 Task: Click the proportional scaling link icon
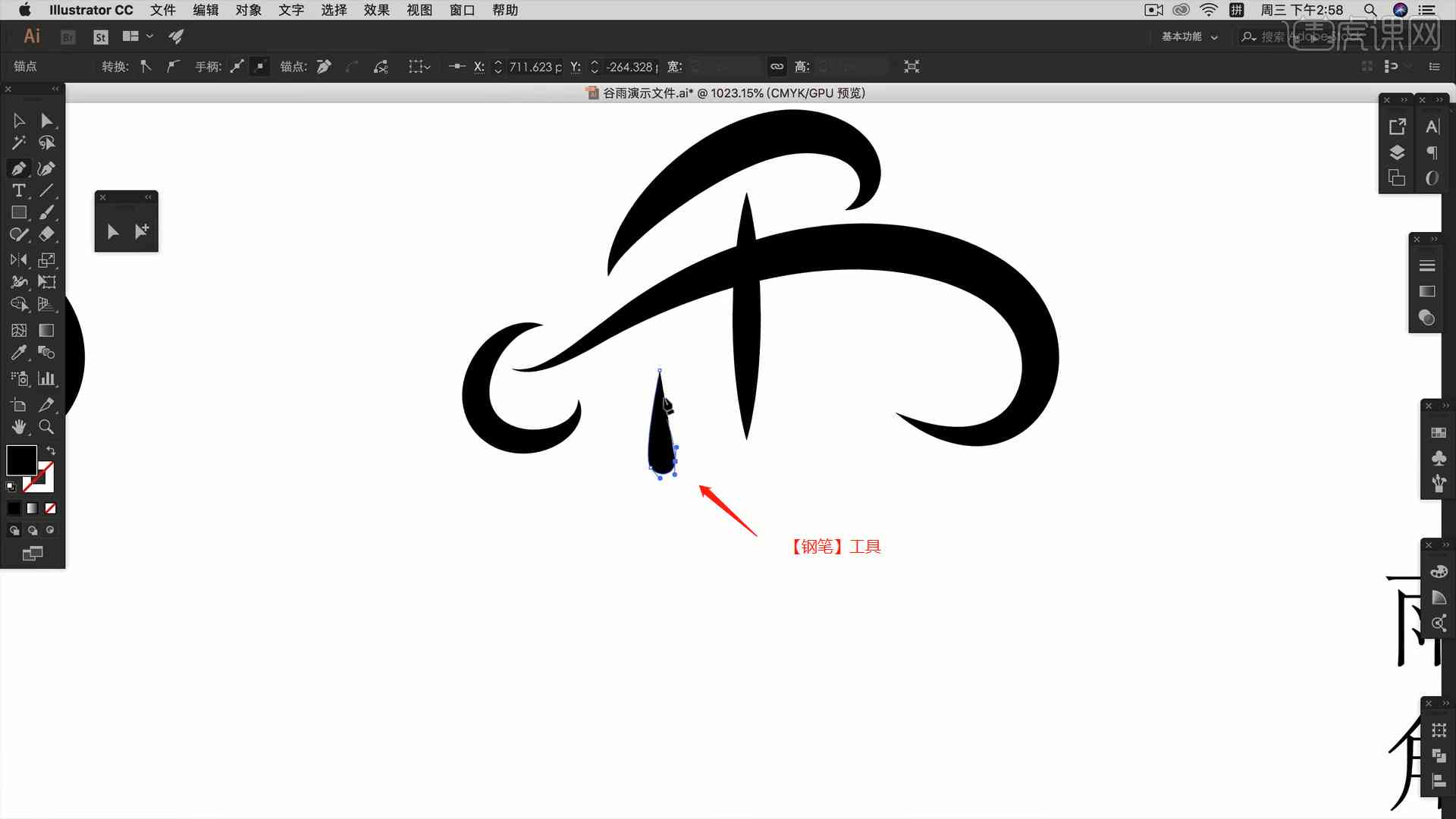click(x=777, y=67)
